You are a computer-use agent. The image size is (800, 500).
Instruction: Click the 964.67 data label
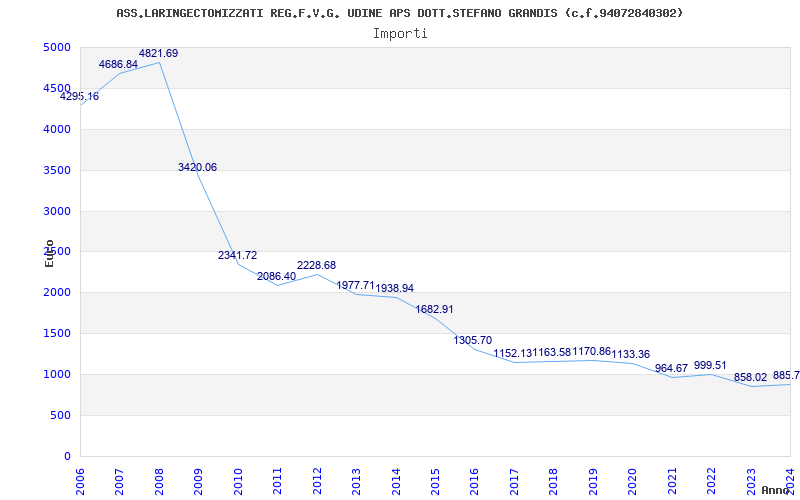(x=671, y=368)
